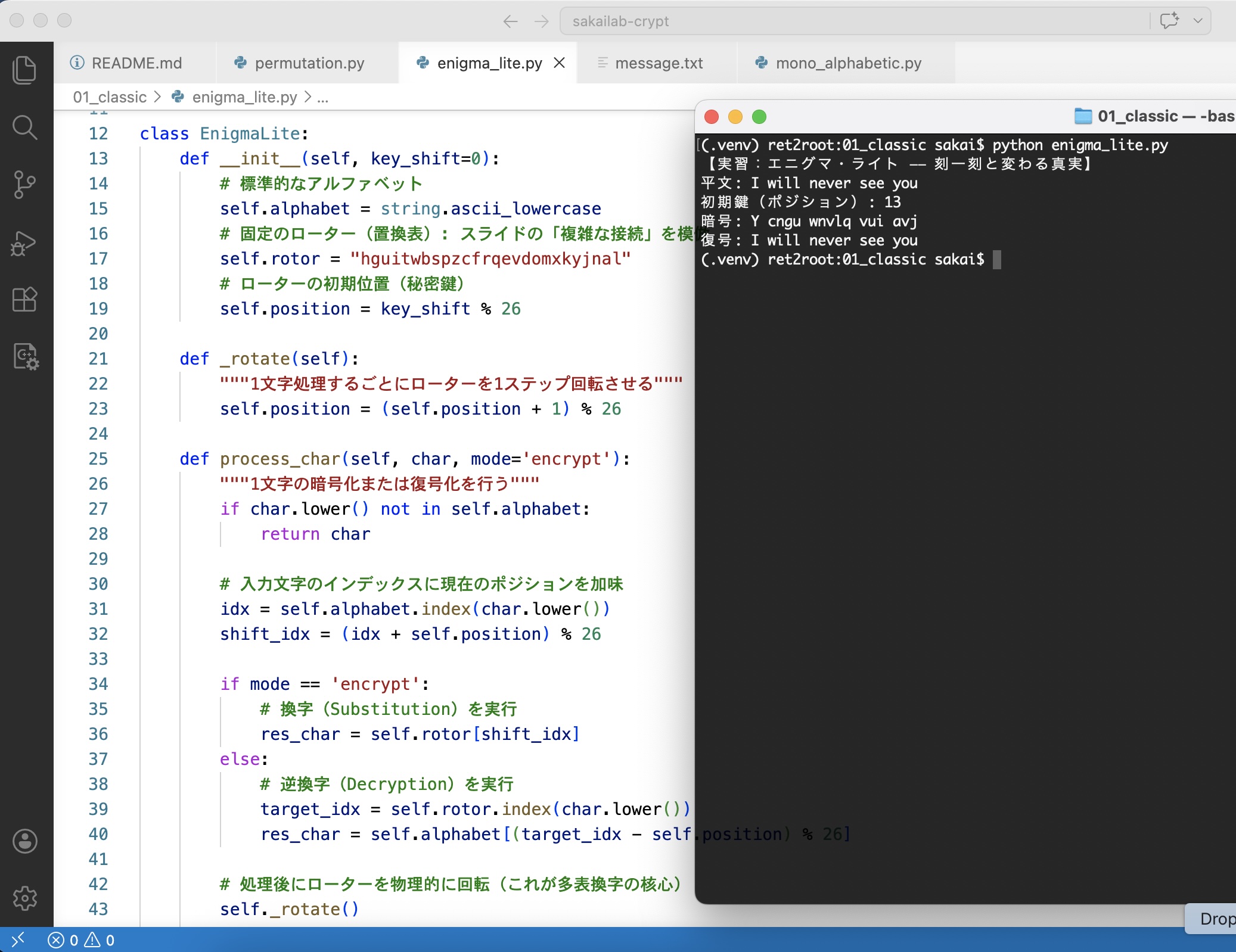
Task: Click errors and warnings status counter
Action: pyautogui.click(x=81, y=939)
